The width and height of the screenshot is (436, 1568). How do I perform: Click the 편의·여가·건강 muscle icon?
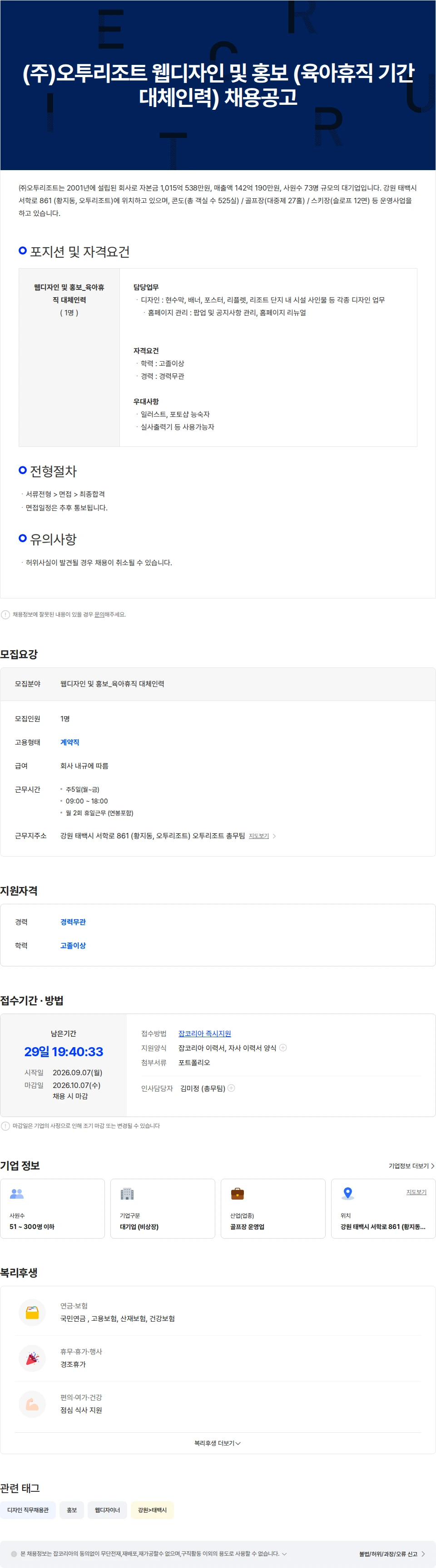(x=32, y=1404)
